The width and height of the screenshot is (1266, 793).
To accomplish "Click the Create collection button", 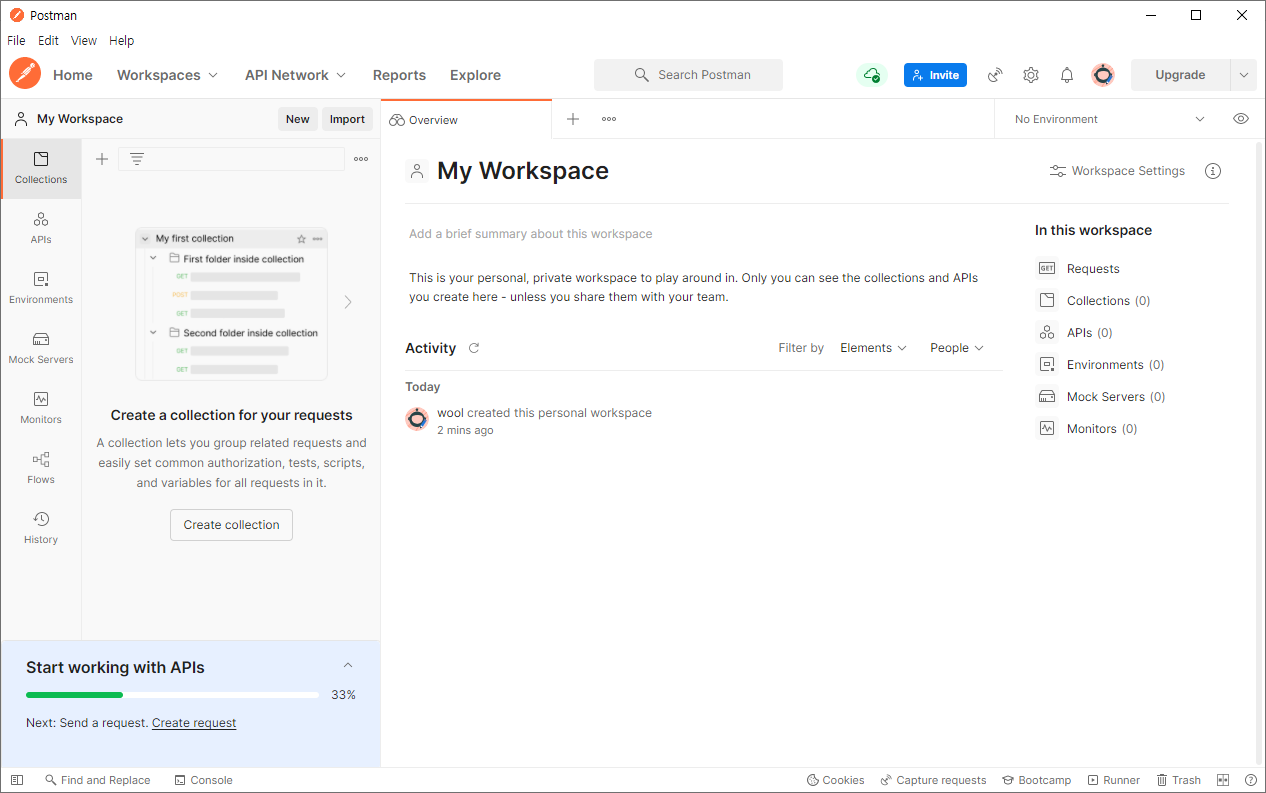I will [231, 525].
